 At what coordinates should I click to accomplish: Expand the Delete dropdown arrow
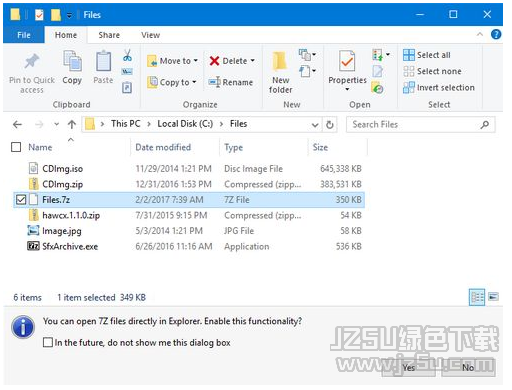coord(253,61)
